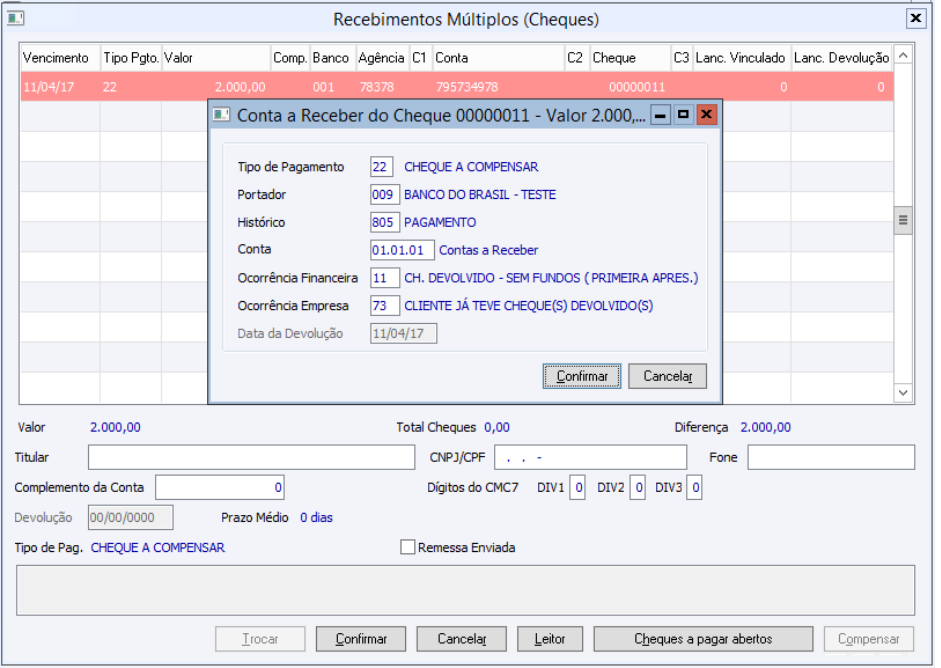Click the Tipo Pgto. column header
This screenshot has width=941, height=668.
(x=131, y=58)
